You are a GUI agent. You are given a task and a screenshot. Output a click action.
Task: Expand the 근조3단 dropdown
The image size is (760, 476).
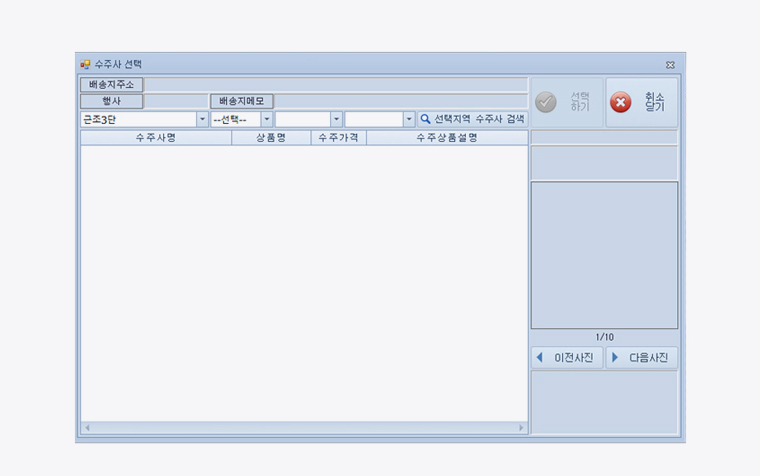(203, 119)
